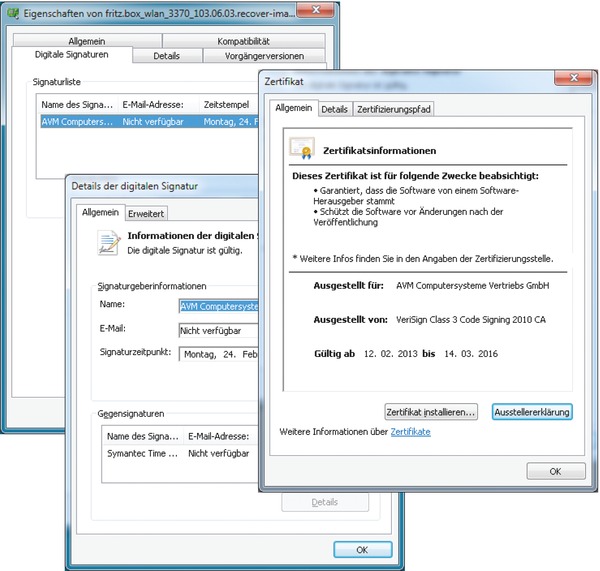
Task: Open the Zertifikate help link
Action: pyautogui.click(x=410, y=432)
